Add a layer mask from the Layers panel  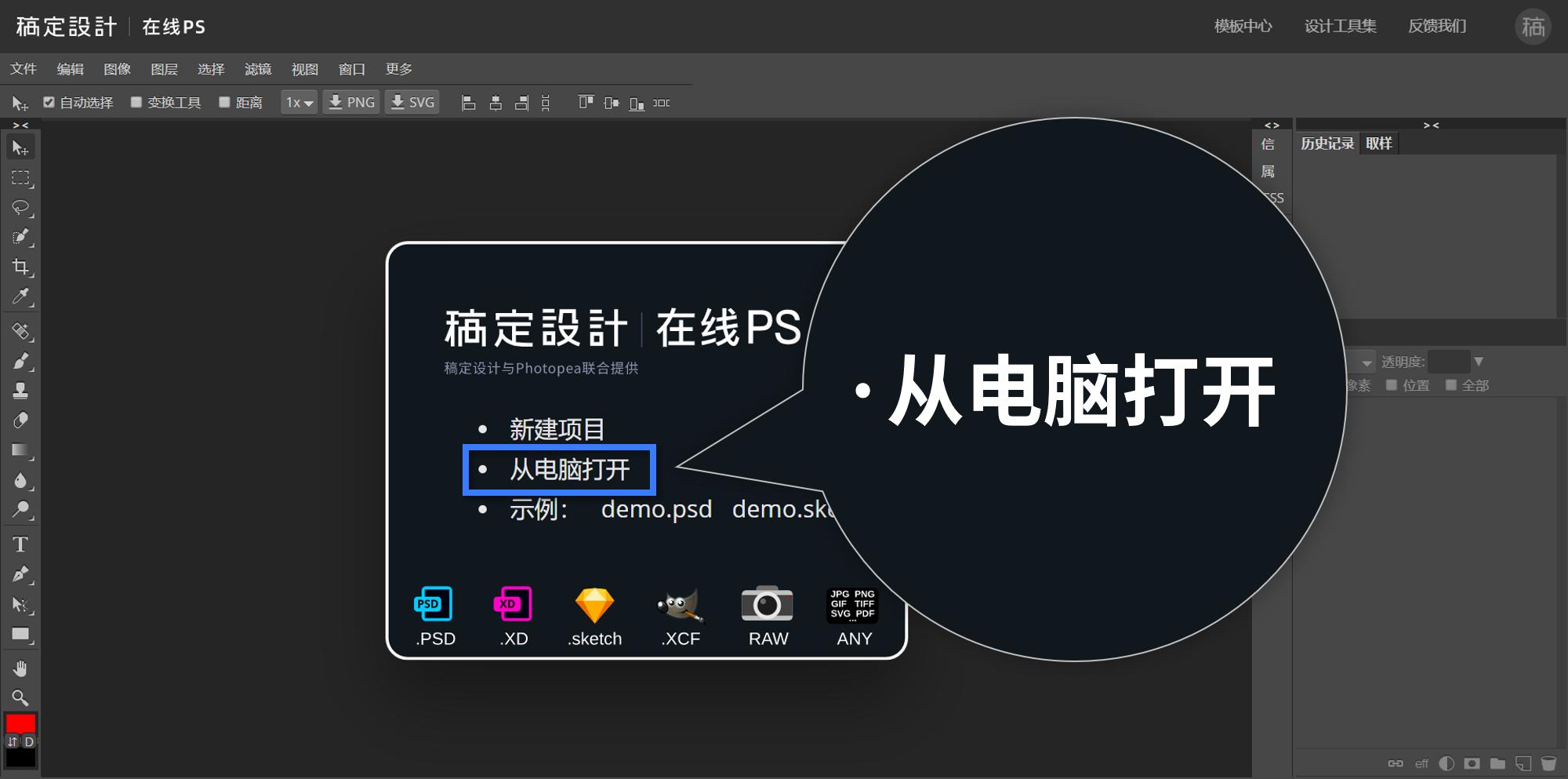click(1472, 763)
